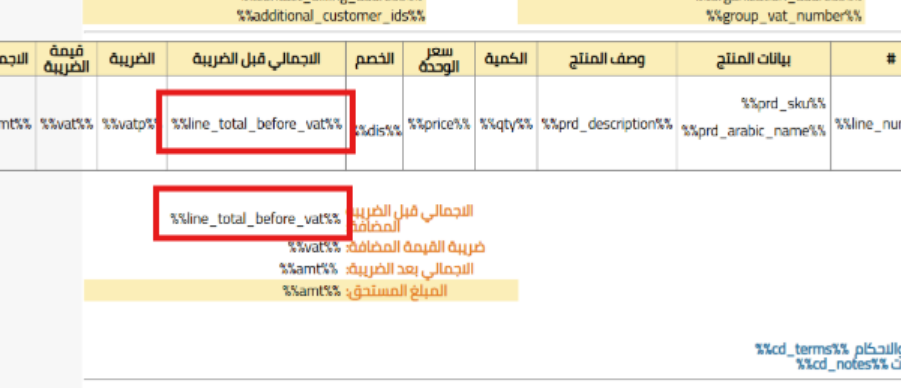The image size is (901, 388).
Task: Click the الاجمالي بعد الضريبة label
Action: (410, 269)
